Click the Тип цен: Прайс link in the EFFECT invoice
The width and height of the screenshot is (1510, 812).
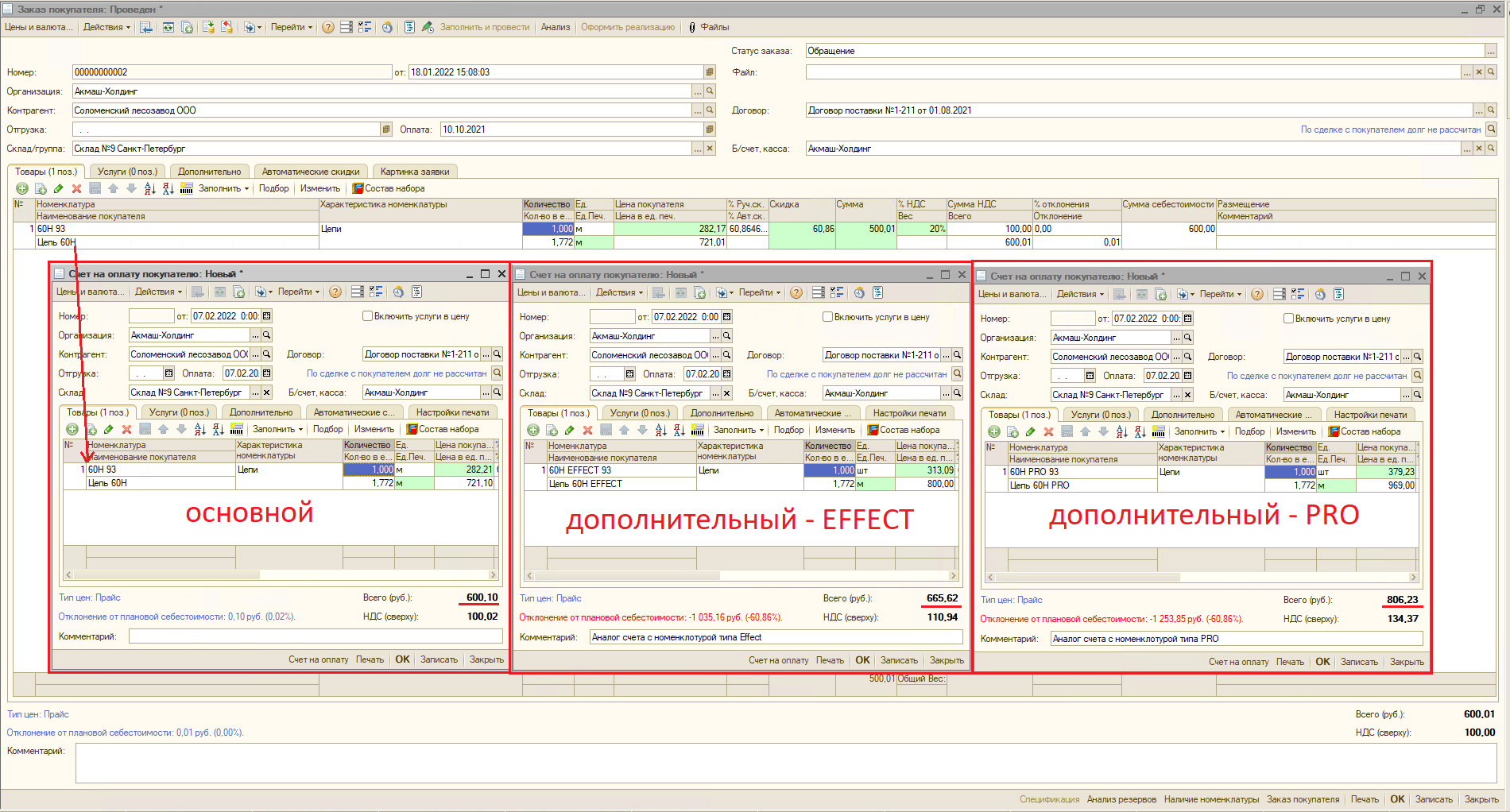pos(551,598)
